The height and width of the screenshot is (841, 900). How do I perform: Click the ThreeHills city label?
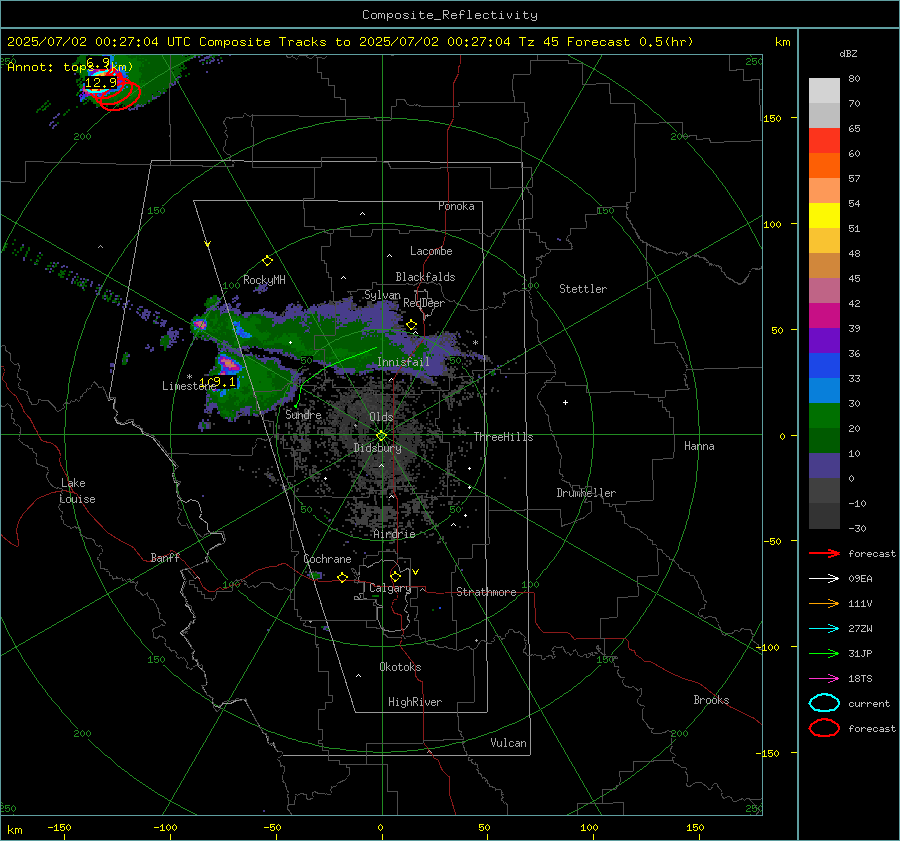[x=503, y=437]
